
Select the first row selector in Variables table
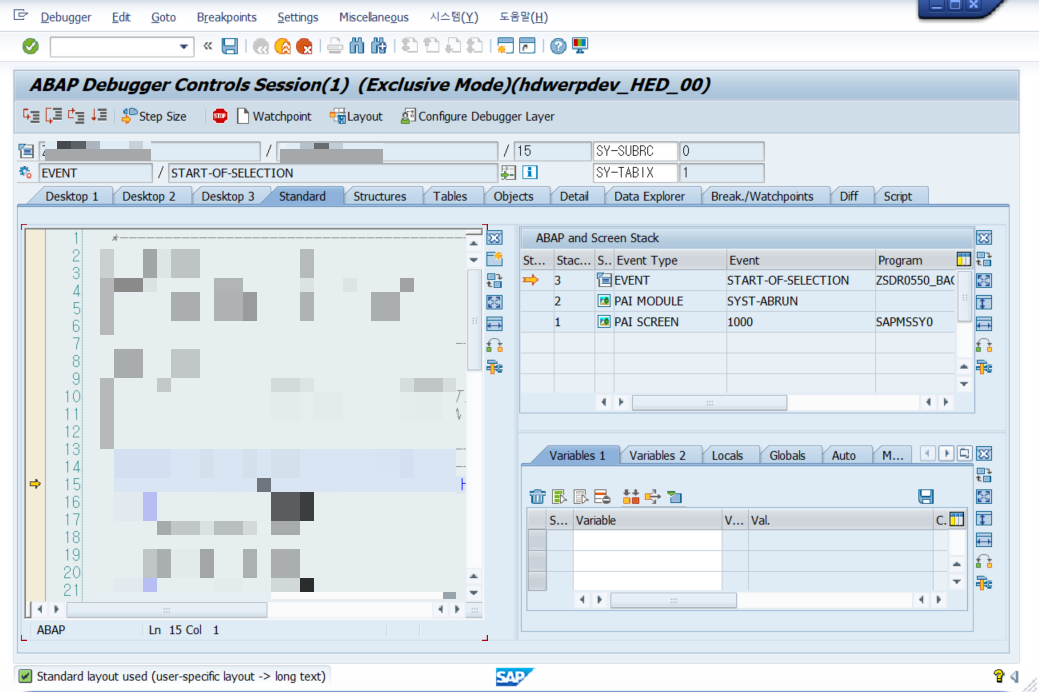[537, 540]
